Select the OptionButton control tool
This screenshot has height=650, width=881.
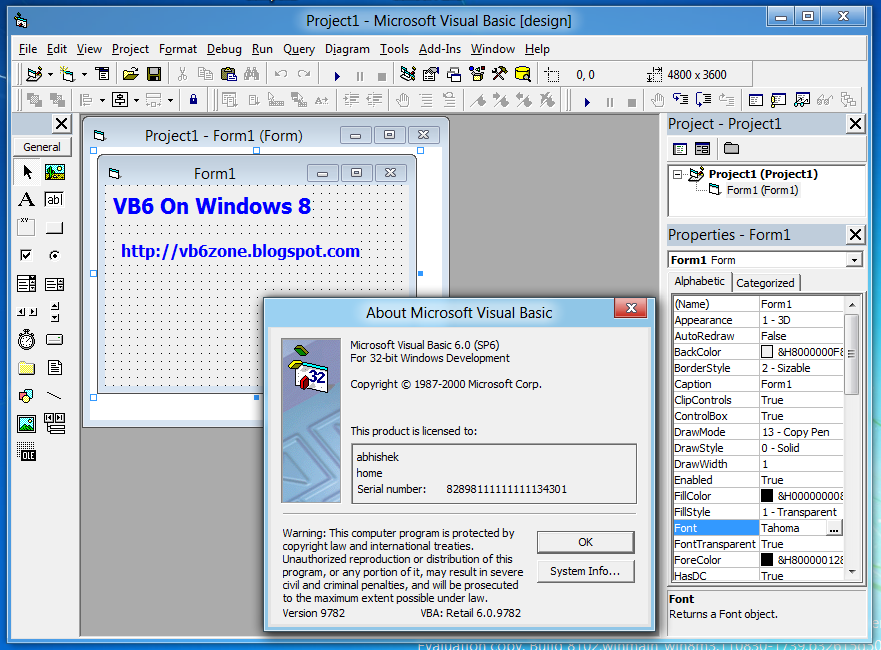click(55, 256)
